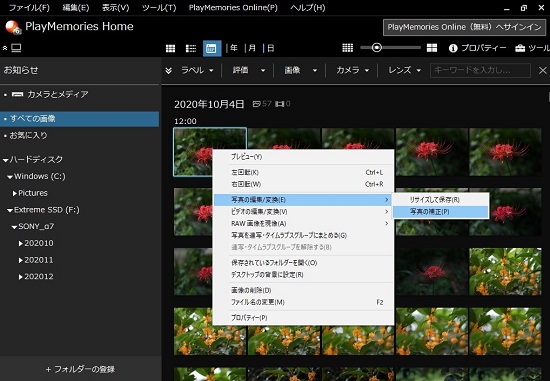Sign in via PlayMemories Online button
The width and height of the screenshot is (550, 381).
pyautogui.click(x=464, y=27)
